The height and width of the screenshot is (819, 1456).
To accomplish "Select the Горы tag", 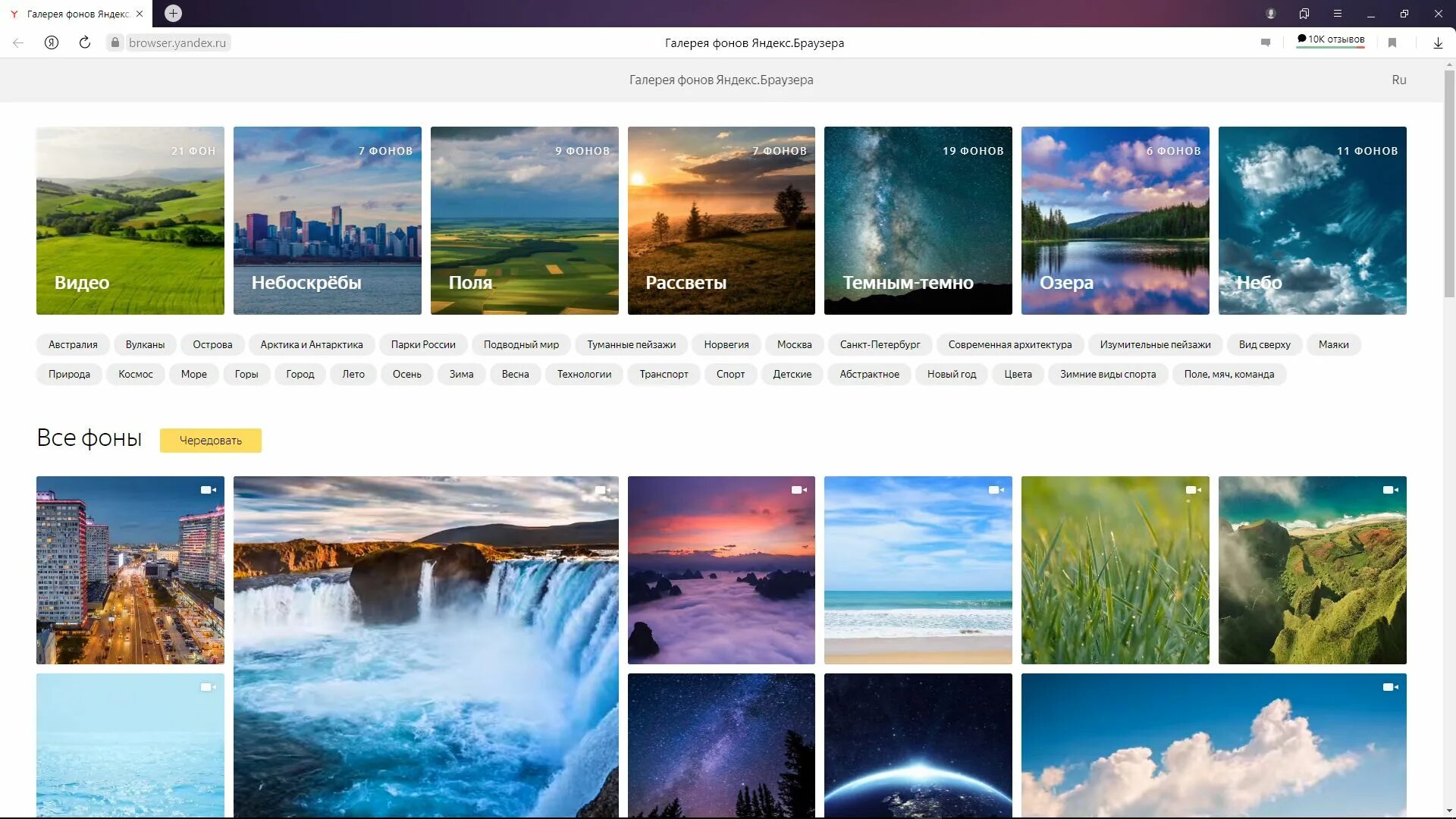I will tap(246, 374).
